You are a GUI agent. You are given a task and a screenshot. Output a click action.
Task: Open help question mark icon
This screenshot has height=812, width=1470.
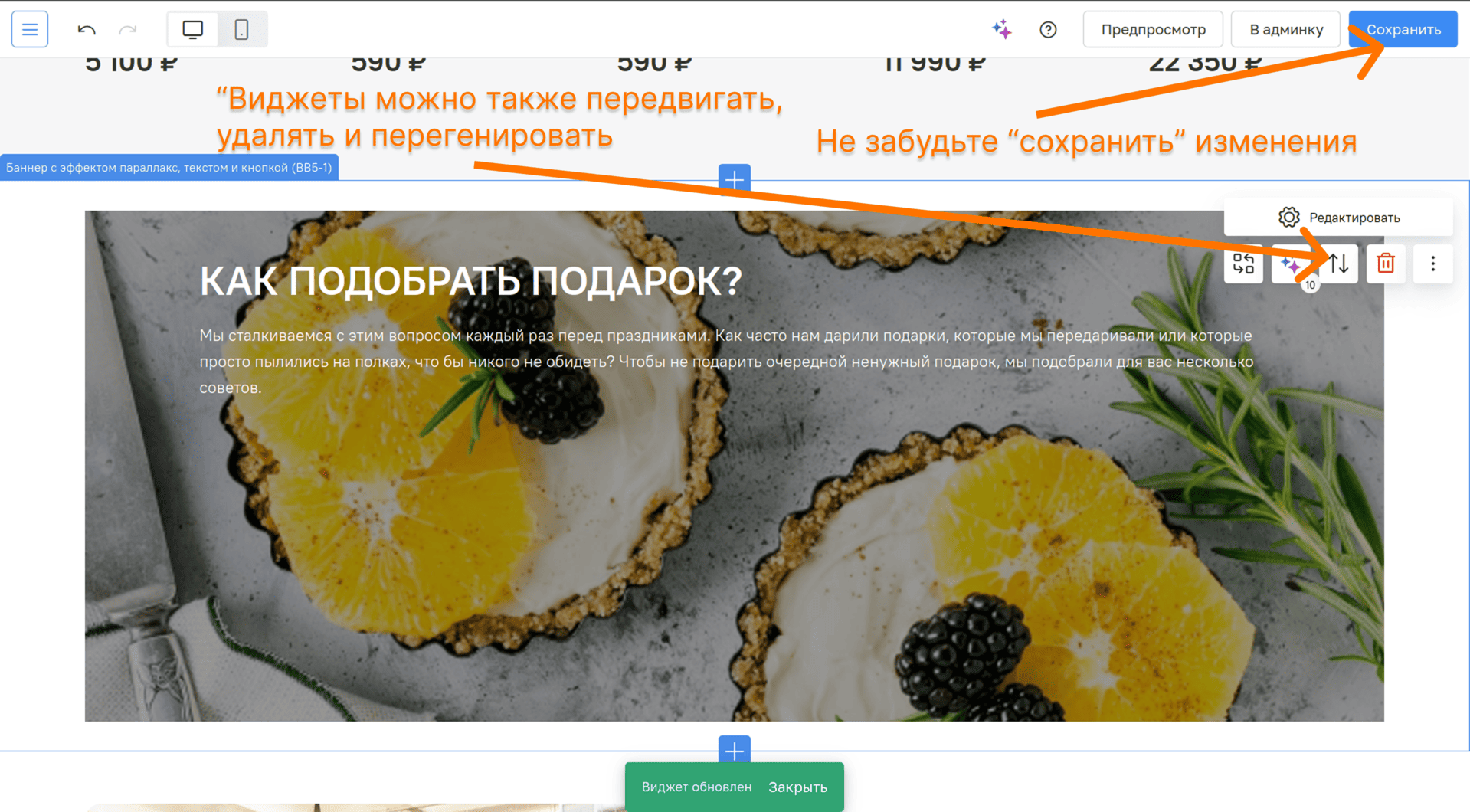click(1048, 30)
